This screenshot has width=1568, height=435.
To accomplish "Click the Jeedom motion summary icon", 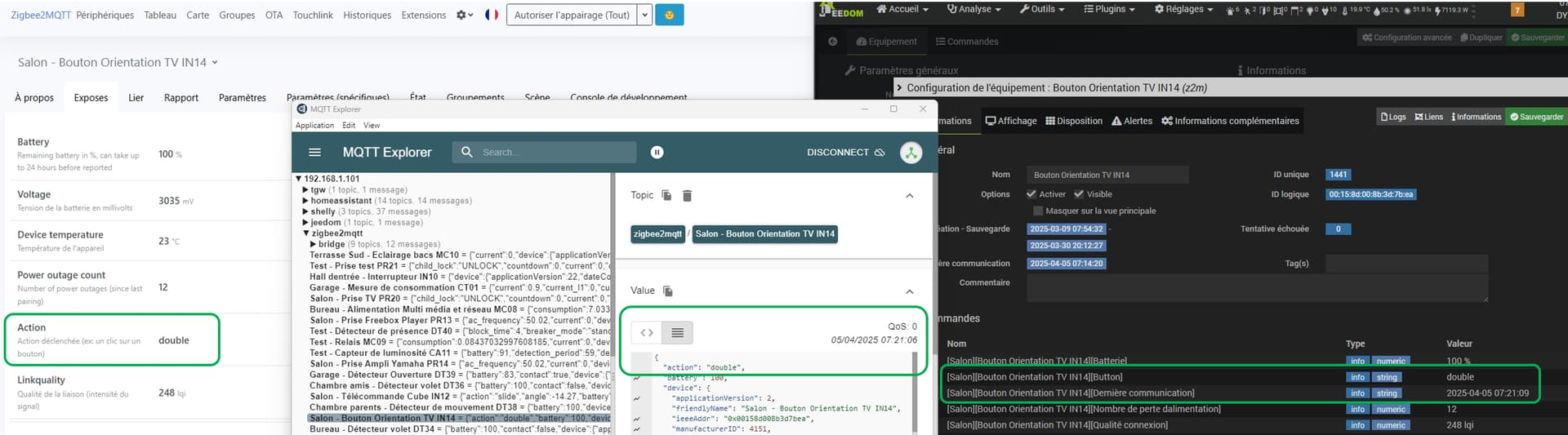I will [x=1249, y=10].
